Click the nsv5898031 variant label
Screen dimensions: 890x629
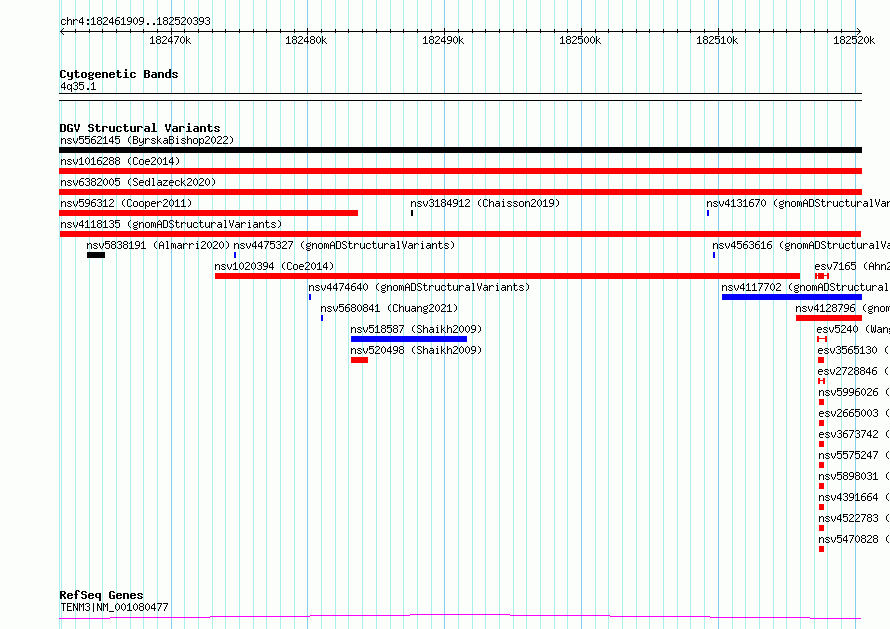pyautogui.click(x=854, y=476)
